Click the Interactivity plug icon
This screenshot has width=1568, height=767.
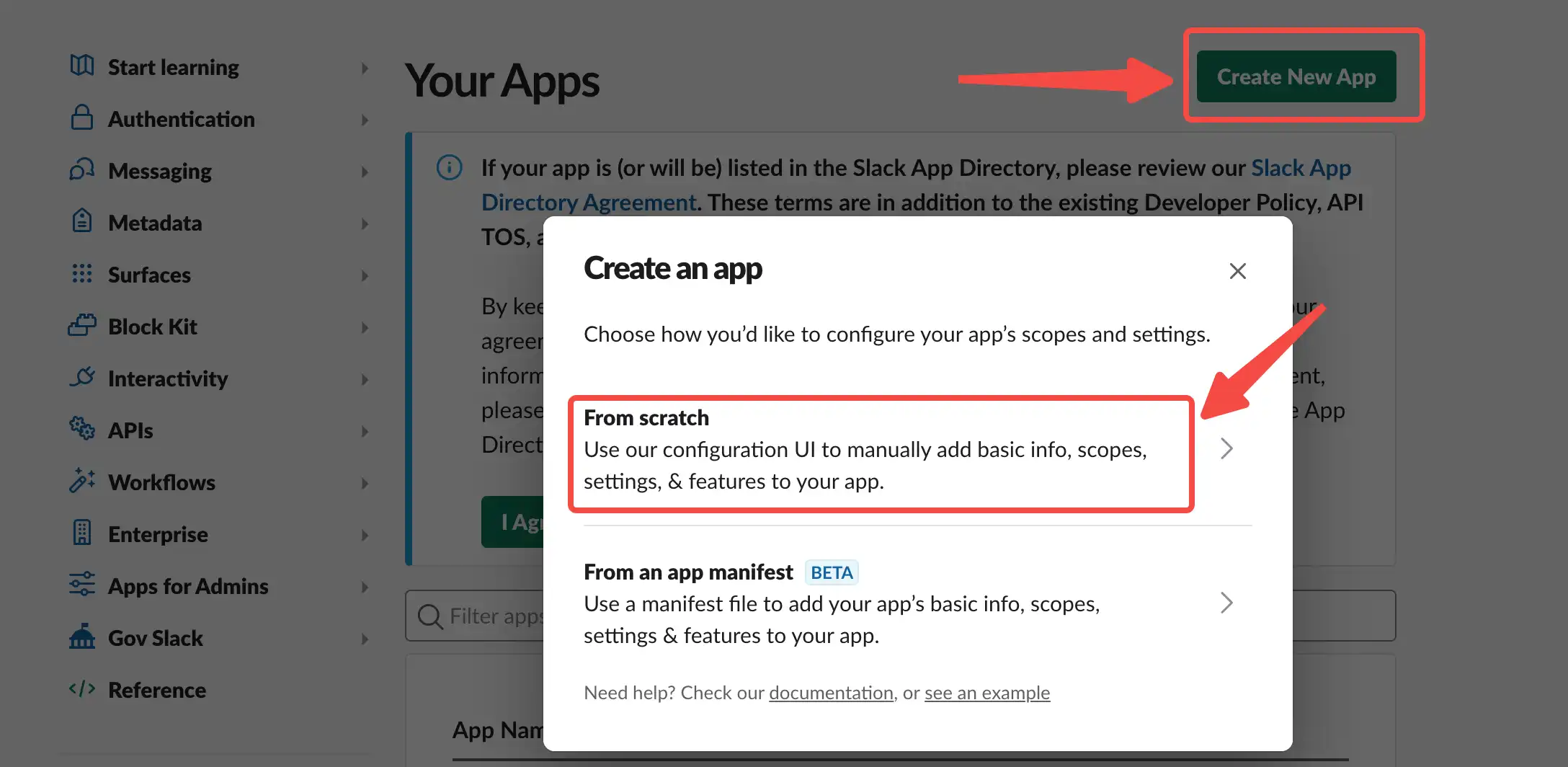coord(82,377)
